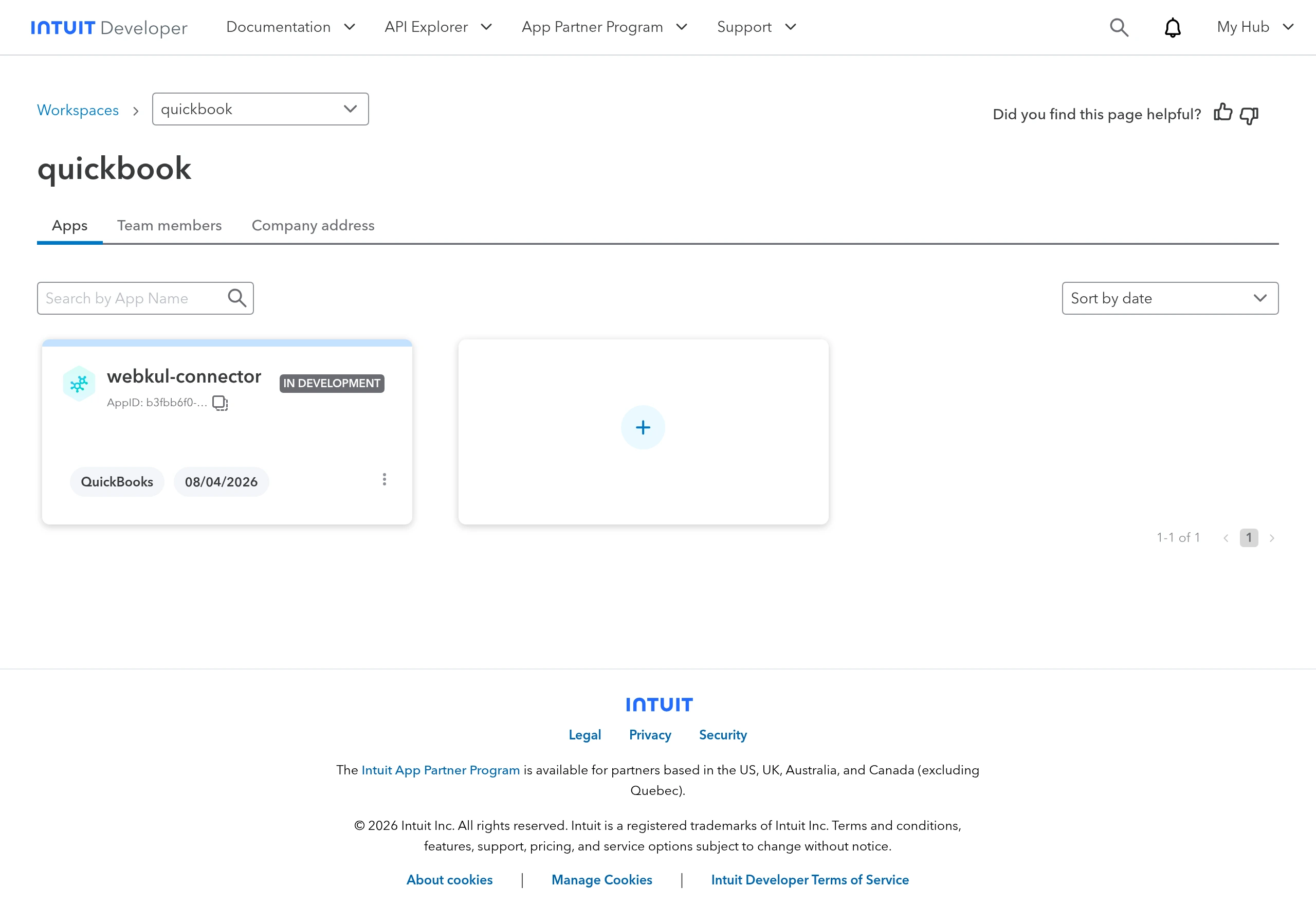
Task: Expand the Support menu
Action: (757, 27)
